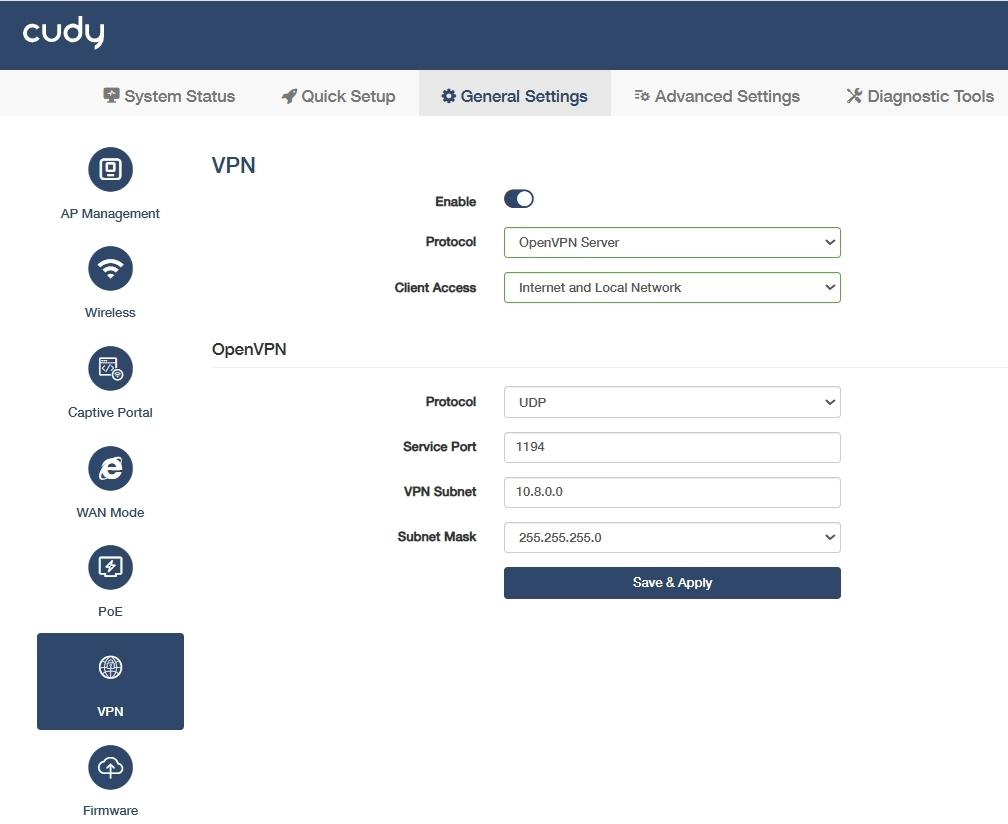1008x824 pixels.
Task: Click the Save & Apply button
Action: [x=672, y=583]
